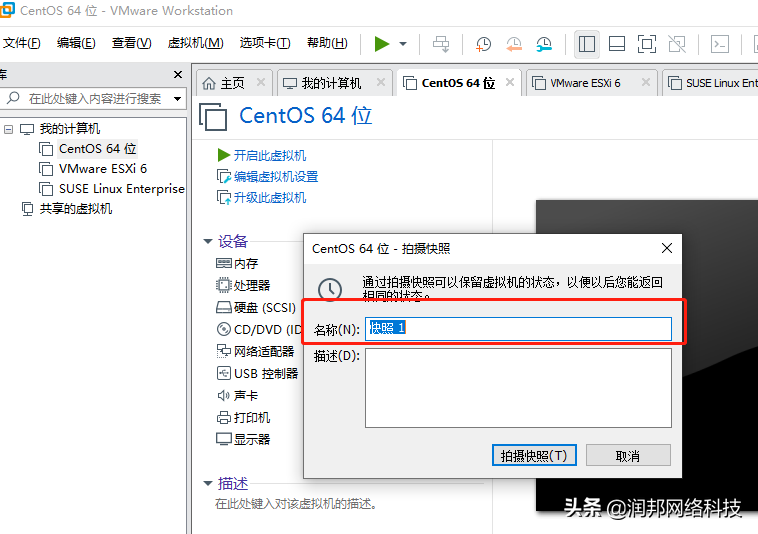Click the 拍摄快照(T) button
The image size is (758, 534).
coord(534,455)
